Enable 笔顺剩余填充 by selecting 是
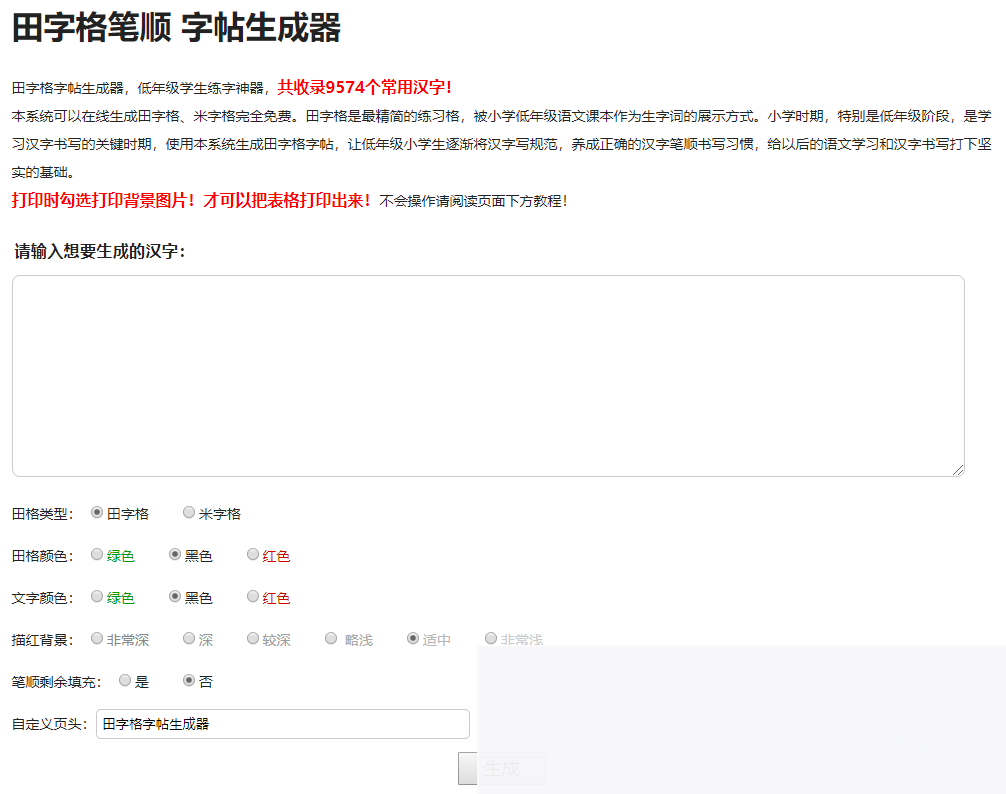Image resolution: width=1006 pixels, height=794 pixels. 124,680
